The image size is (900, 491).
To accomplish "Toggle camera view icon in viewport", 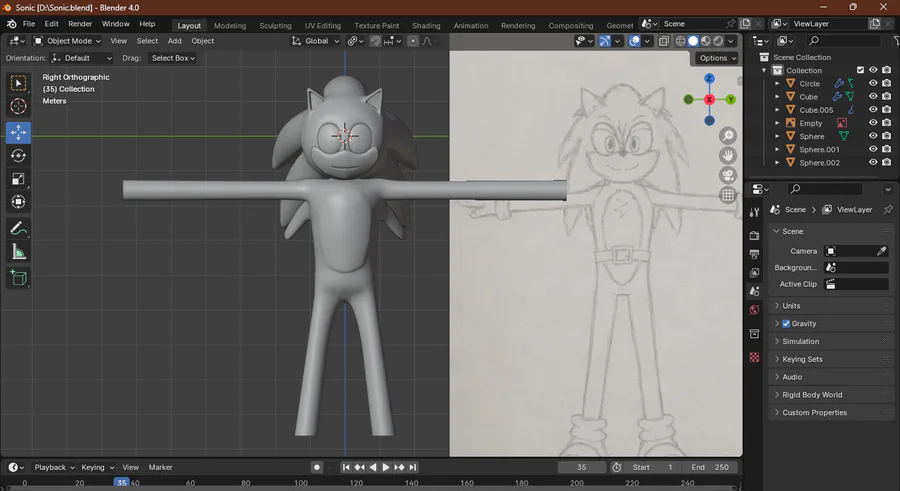I will tap(728, 175).
